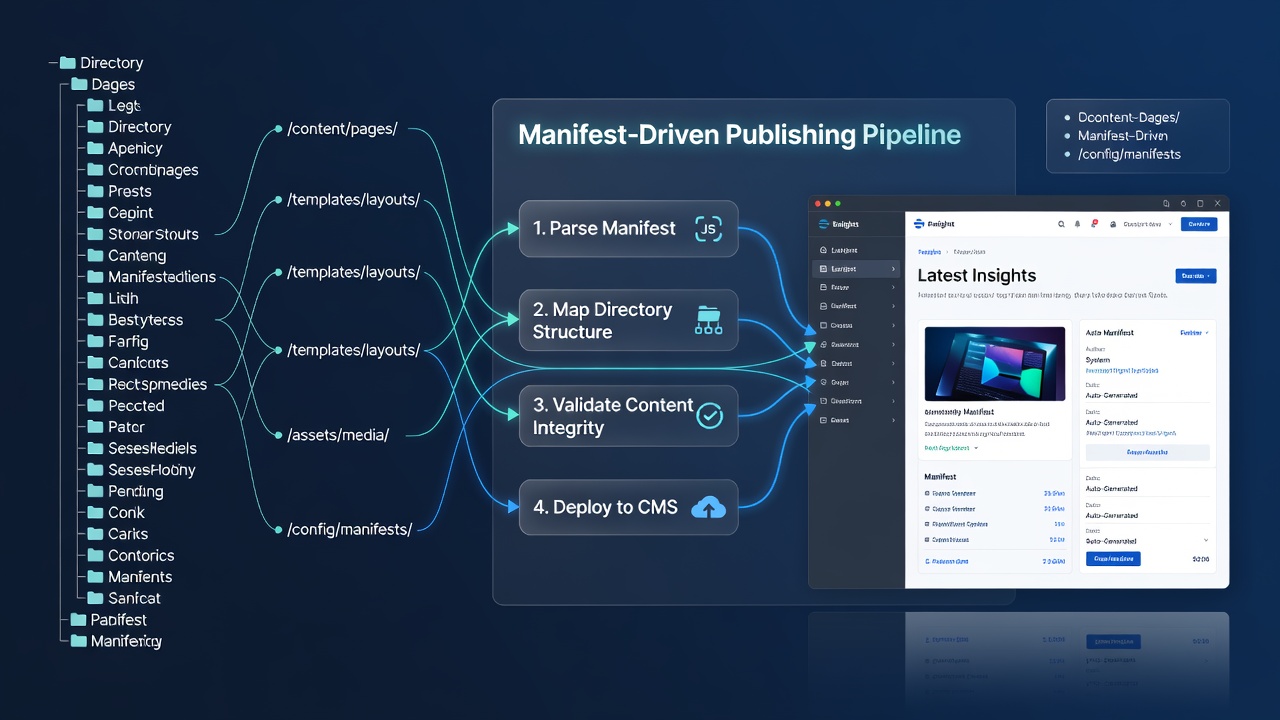1280x720 pixels.
Task: Click the wide gray button under Auto Manifest
Action: click(x=1147, y=453)
